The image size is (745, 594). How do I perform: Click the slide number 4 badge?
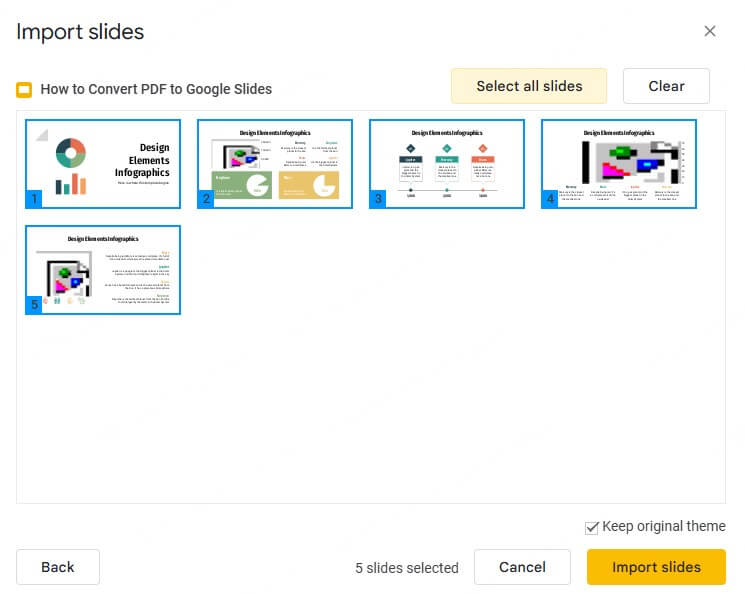tap(550, 200)
